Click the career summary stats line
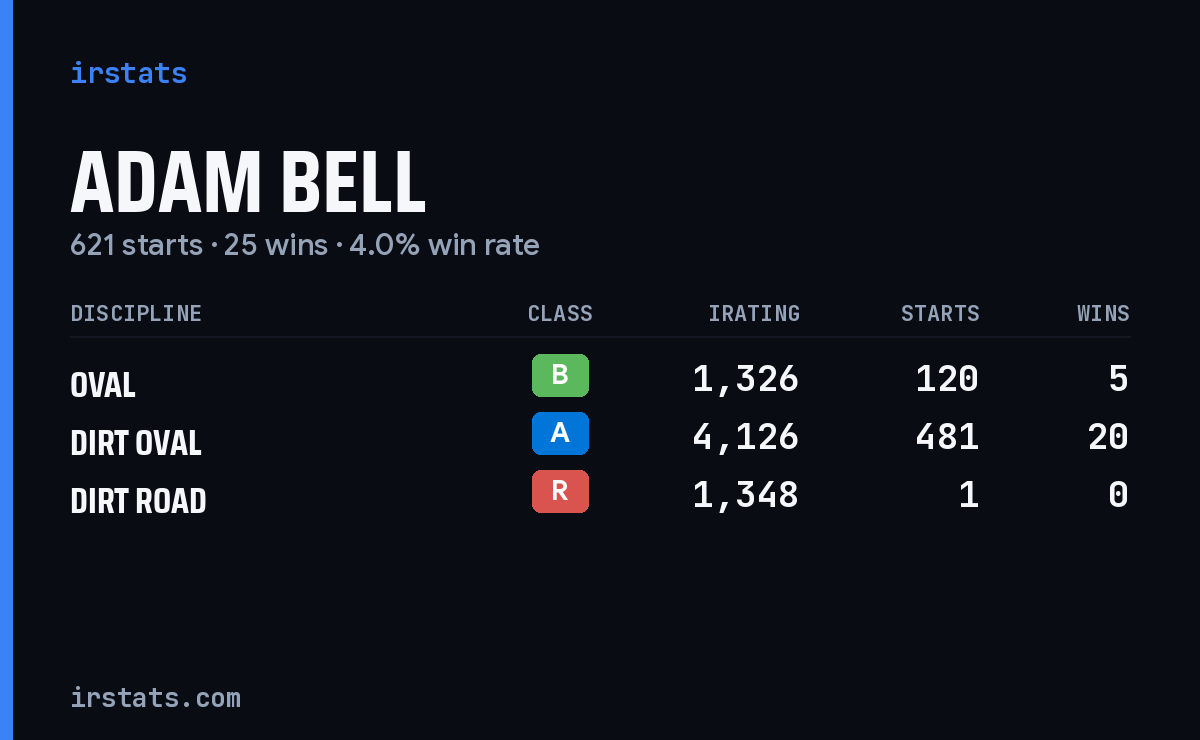 click(305, 245)
